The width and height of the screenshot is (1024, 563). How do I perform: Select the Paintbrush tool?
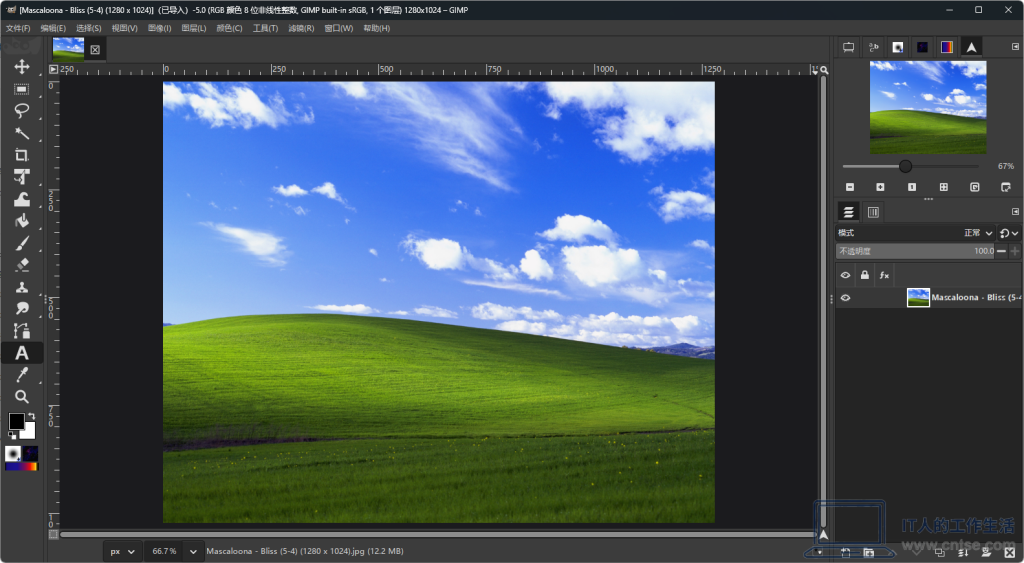click(22, 243)
